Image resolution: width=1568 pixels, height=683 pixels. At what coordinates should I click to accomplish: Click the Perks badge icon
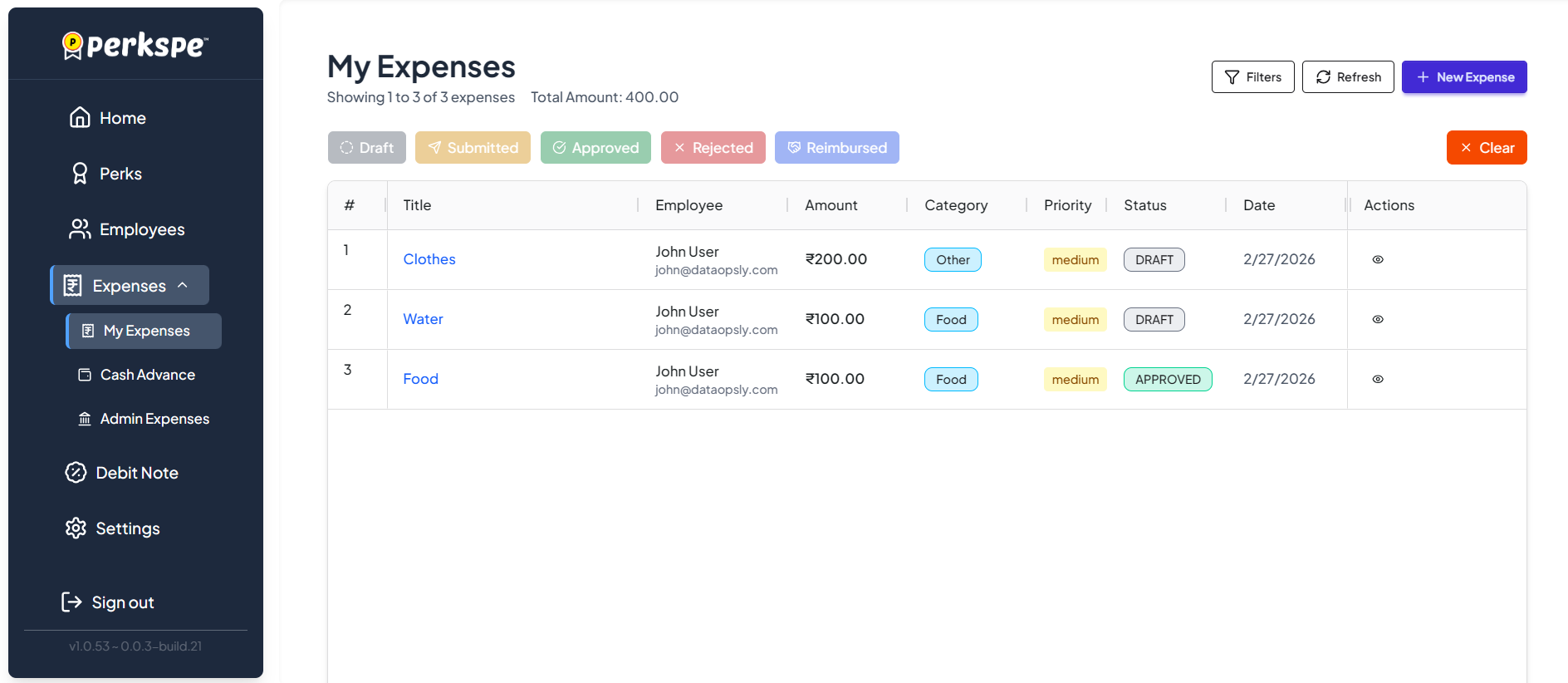pos(80,174)
